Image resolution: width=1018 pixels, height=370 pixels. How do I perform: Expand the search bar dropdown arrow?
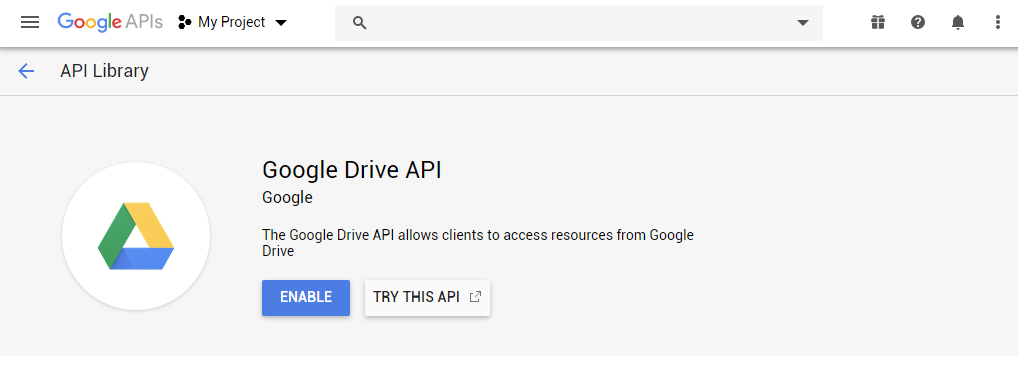(x=802, y=23)
